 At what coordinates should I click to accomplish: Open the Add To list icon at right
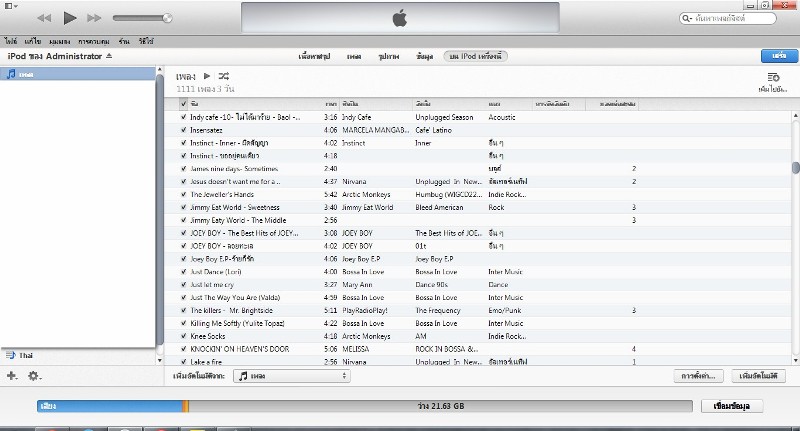[x=773, y=79]
